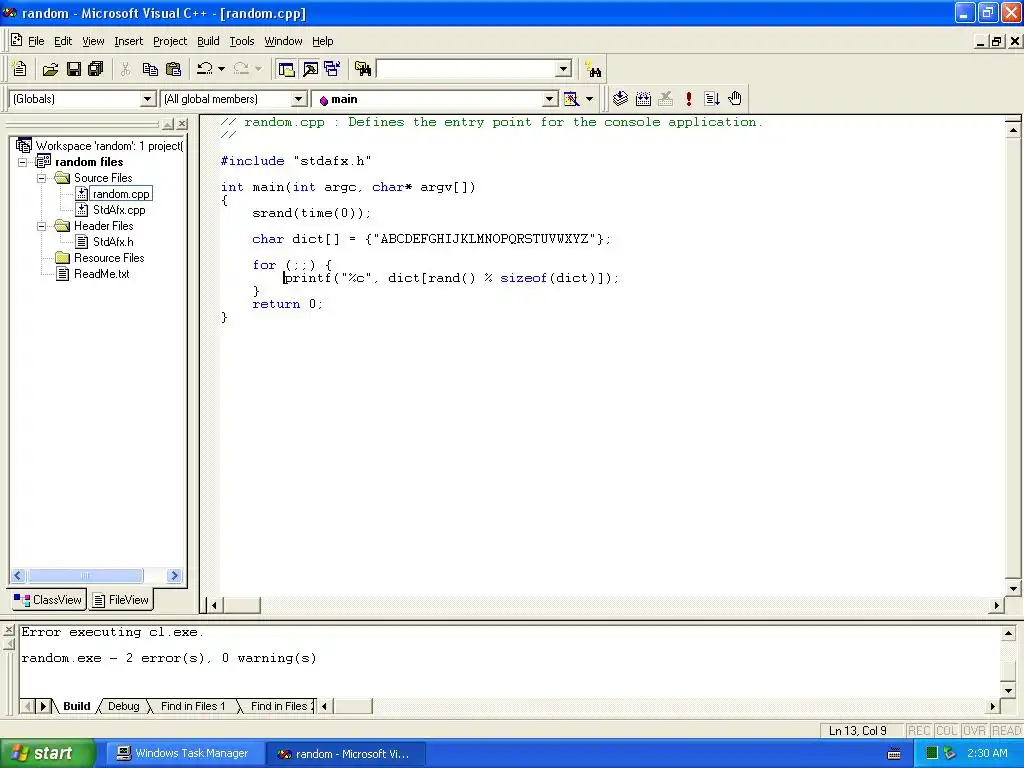Screen dimensions: 1024x768
Task: Open the main members dropdown
Action: click(550, 99)
